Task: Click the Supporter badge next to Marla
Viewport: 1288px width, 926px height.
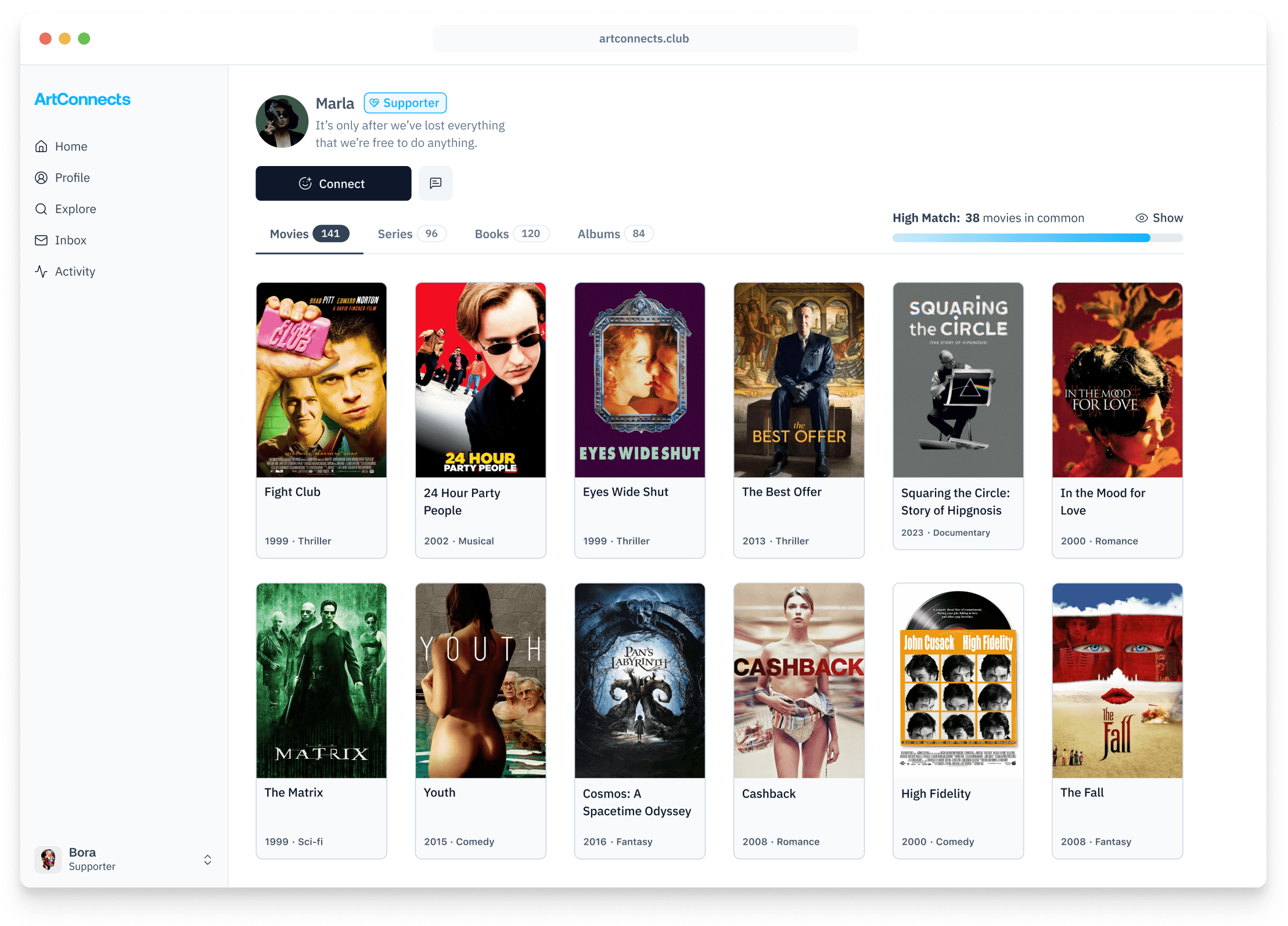Action: tap(405, 103)
